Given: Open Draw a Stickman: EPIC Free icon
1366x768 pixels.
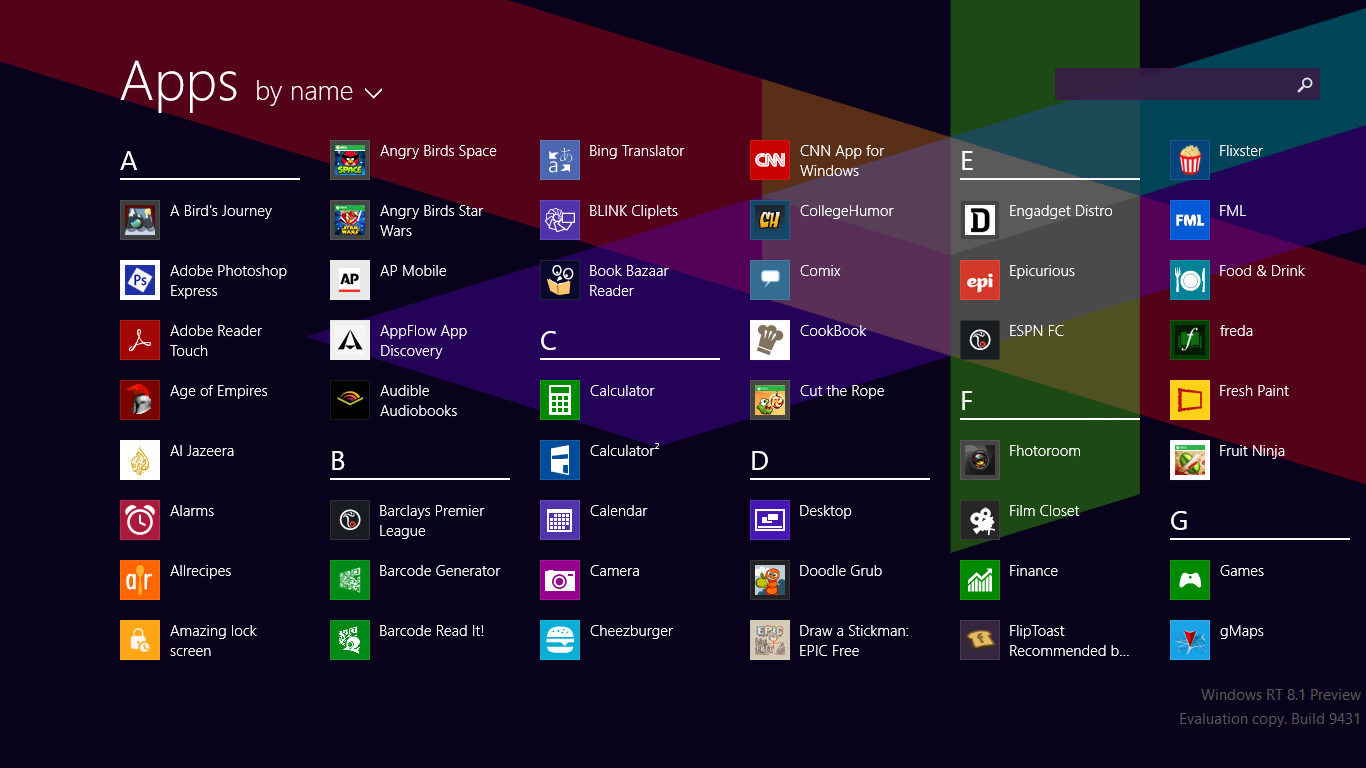Looking at the screenshot, I should 770,640.
